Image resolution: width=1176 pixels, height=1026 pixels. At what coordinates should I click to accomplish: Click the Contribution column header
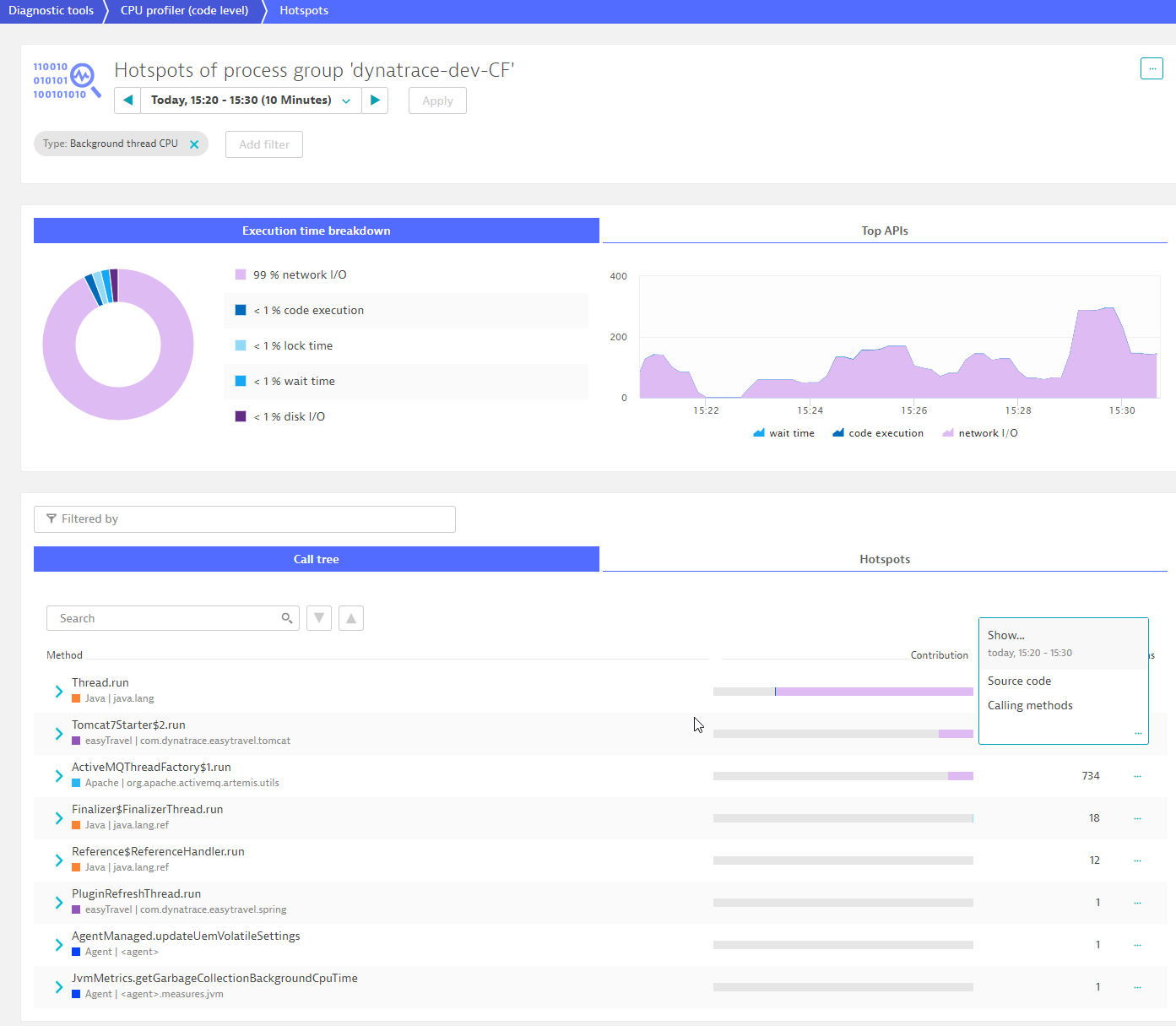click(x=940, y=655)
